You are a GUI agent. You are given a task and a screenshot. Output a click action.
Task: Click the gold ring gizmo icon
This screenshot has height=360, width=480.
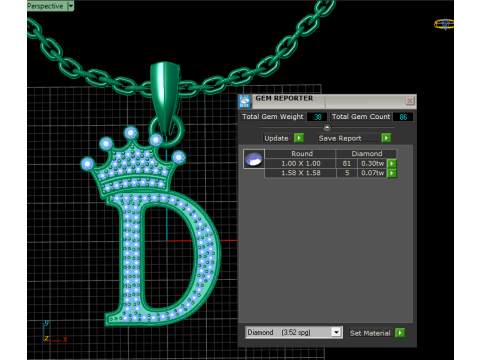(444, 24)
